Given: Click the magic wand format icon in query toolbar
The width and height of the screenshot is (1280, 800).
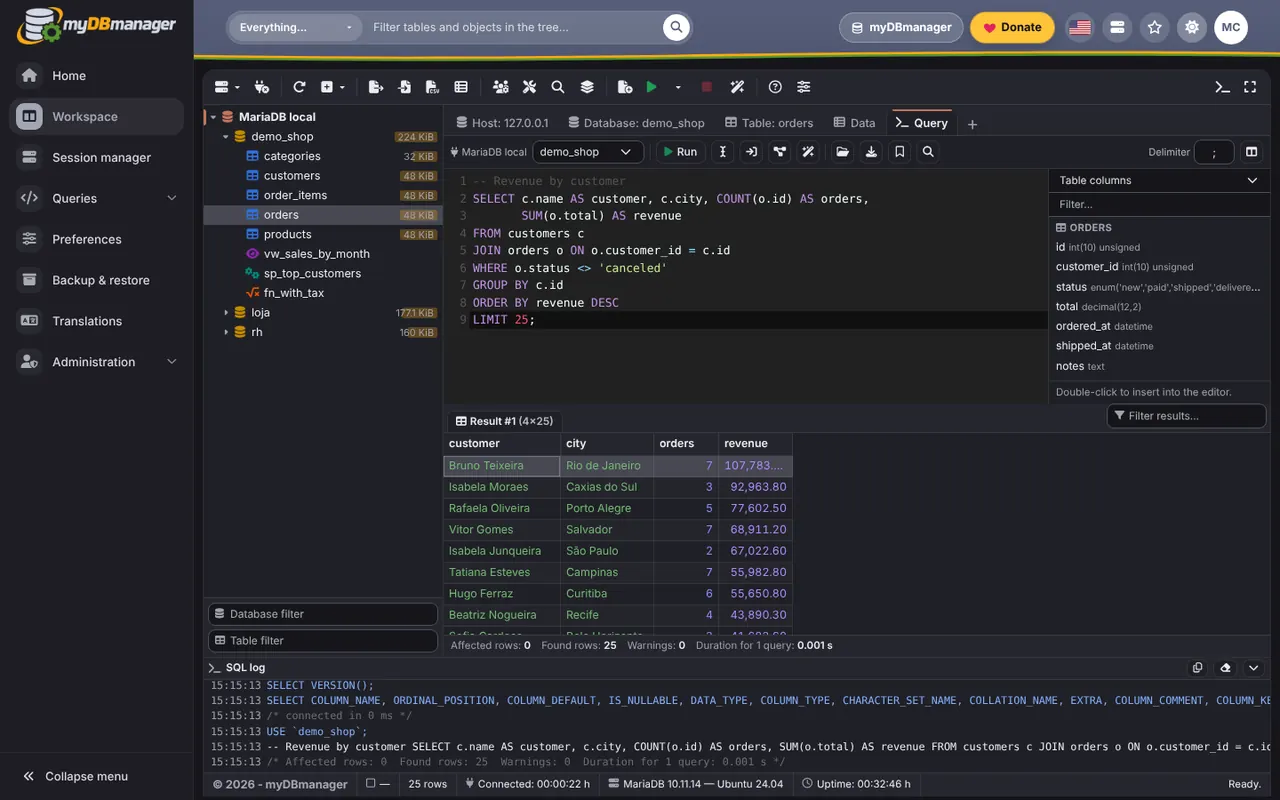Looking at the screenshot, I should coord(808,152).
